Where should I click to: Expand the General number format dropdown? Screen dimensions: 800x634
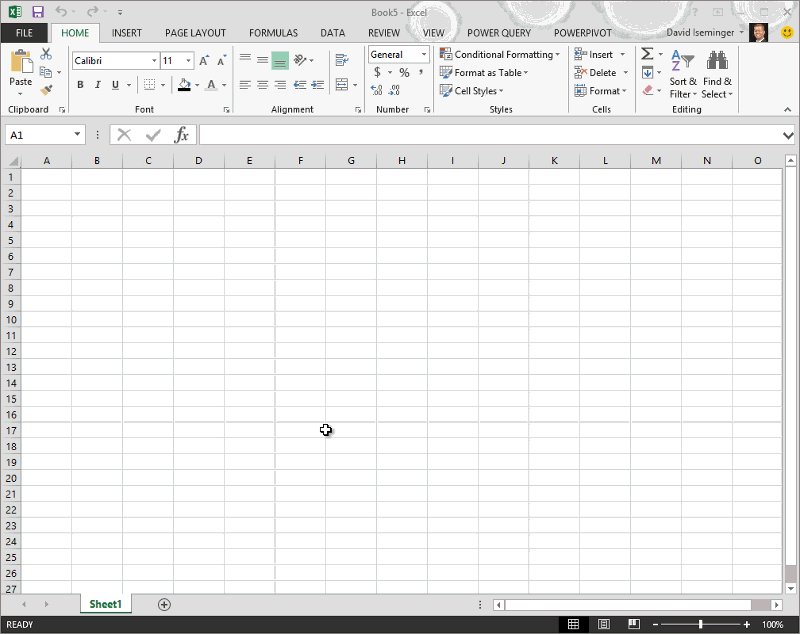click(x=424, y=55)
